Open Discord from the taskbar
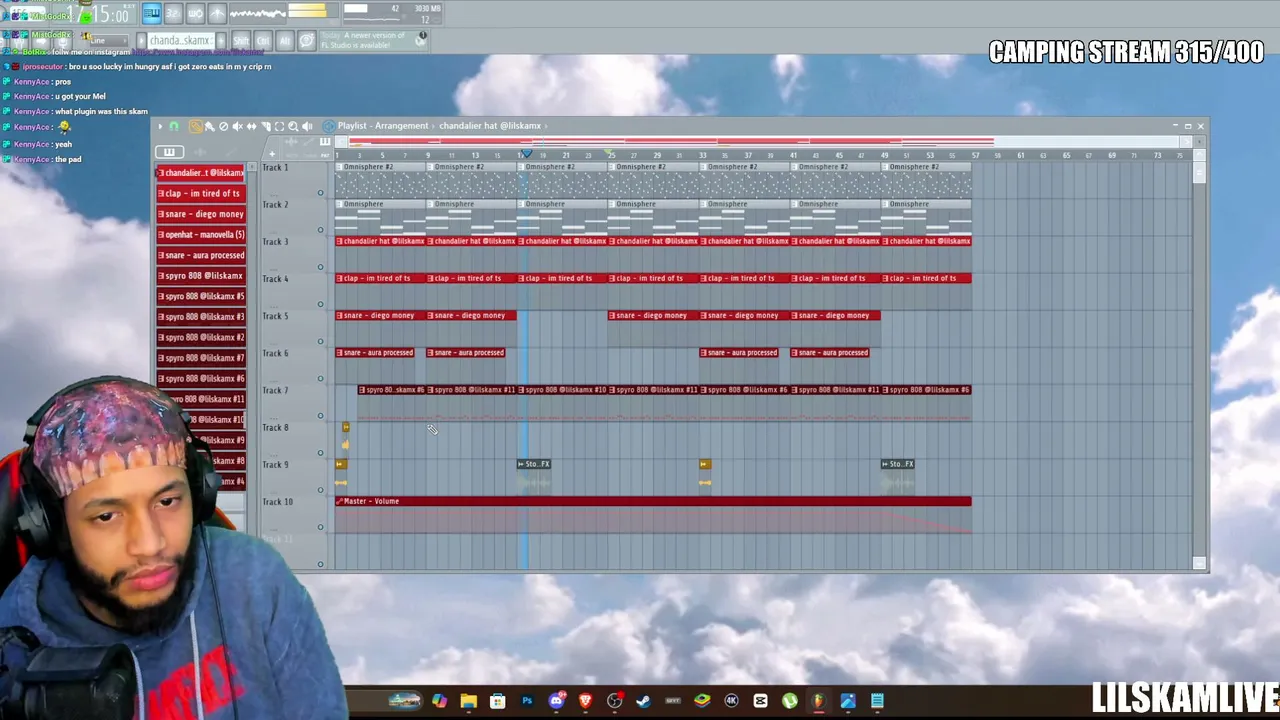Viewport: 1280px width, 720px height. coord(557,701)
